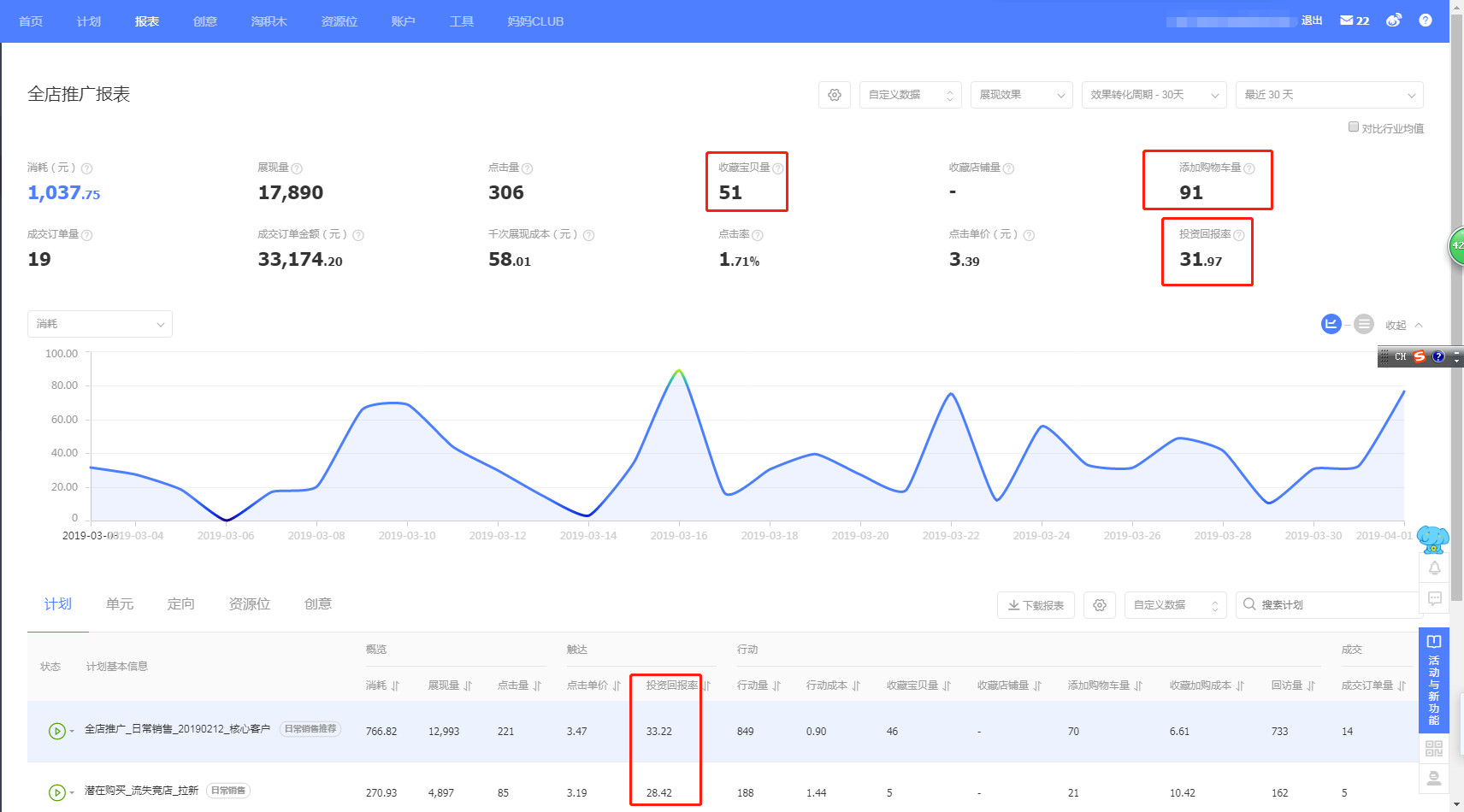This screenshot has height=812, width=1464.
Task: Open the mail inbox envelope icon
Action: [1347, 21]
